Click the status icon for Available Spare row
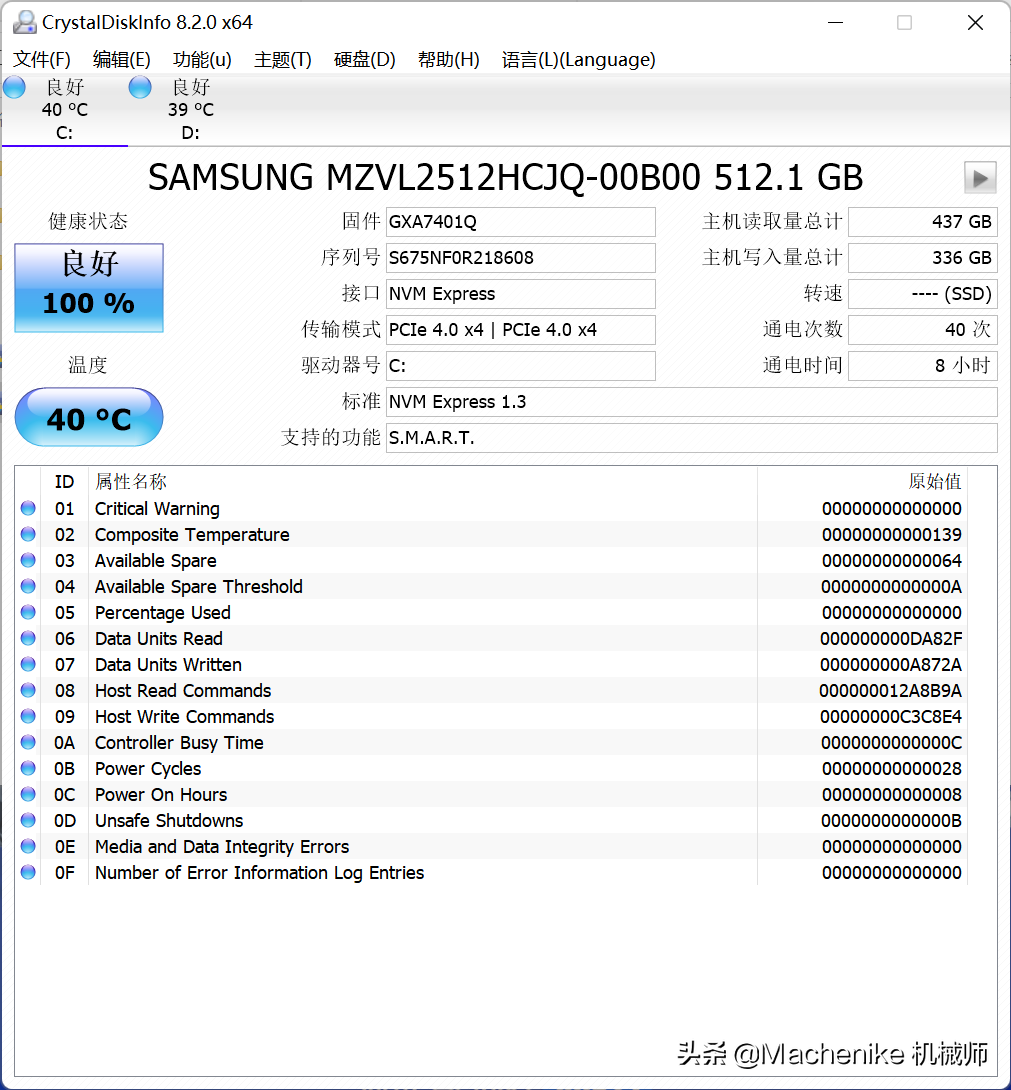This screenshot has width=1011, height=1090. pyautogui.click(x=28, y=560)
